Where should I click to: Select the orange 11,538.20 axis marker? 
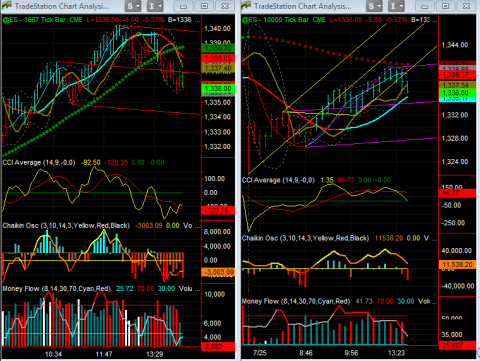(457, 265)
